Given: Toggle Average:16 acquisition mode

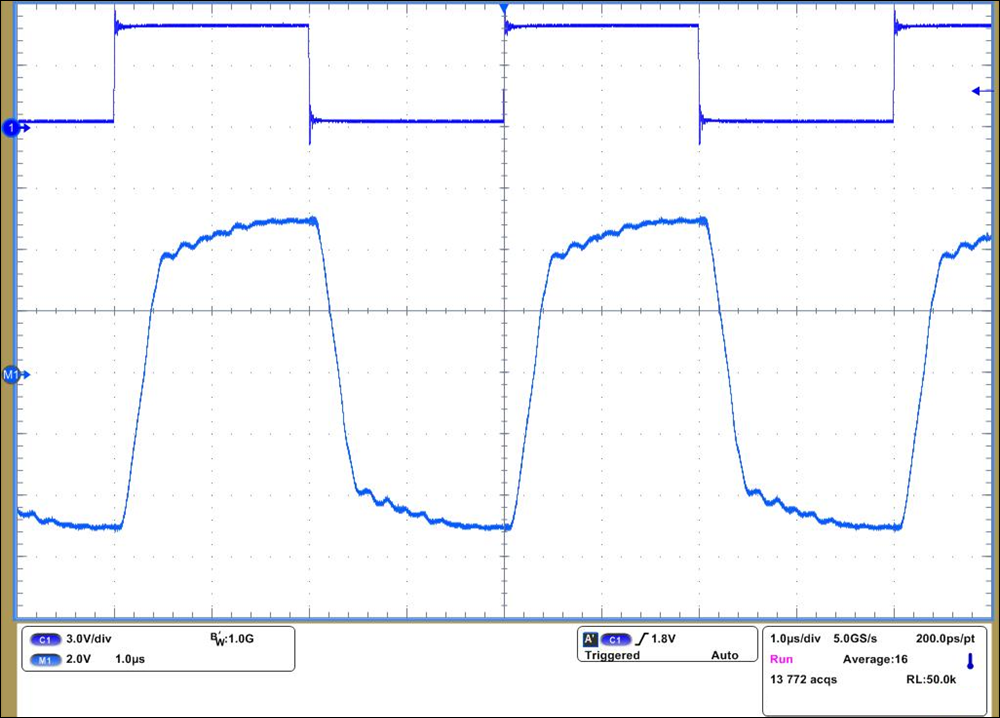Looking at the screenshot, I should click(872, 659).
